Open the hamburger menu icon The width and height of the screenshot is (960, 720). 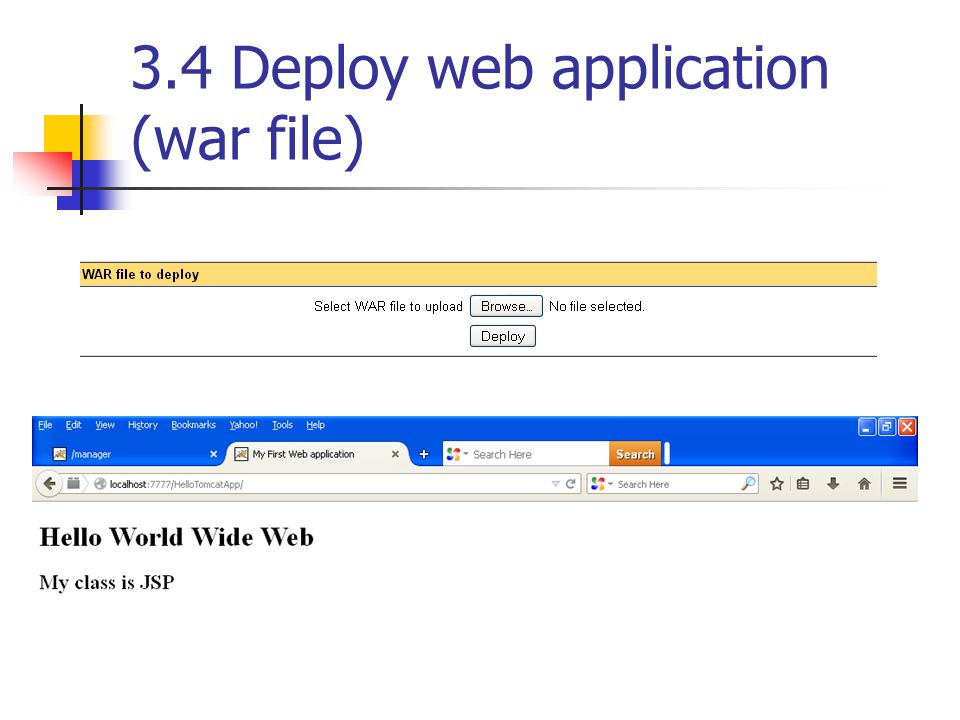point(899,484)
